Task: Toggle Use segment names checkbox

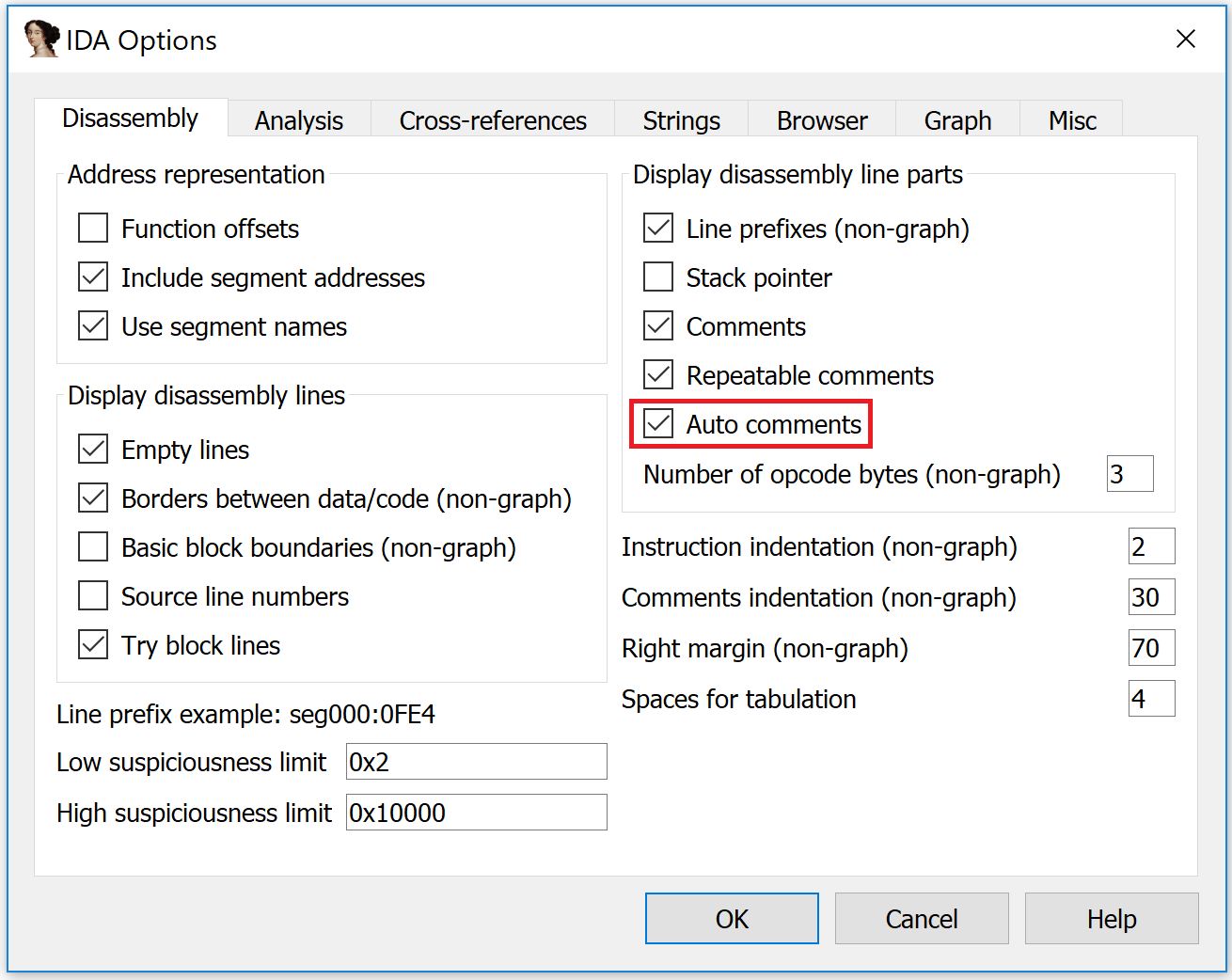Action: click(93, 326)
